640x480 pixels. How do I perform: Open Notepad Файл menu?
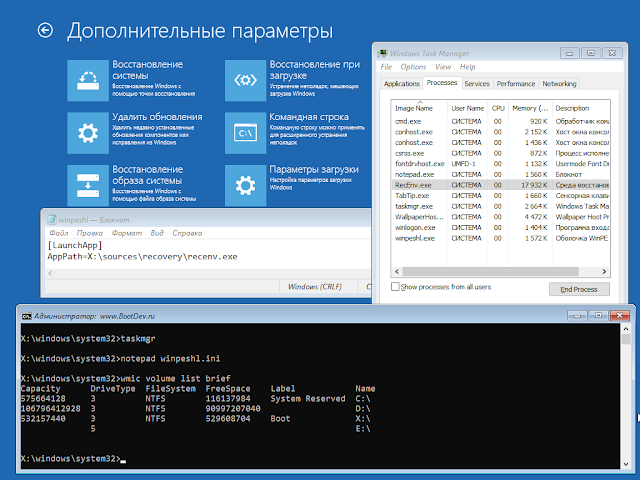click(x=59, y=233)
